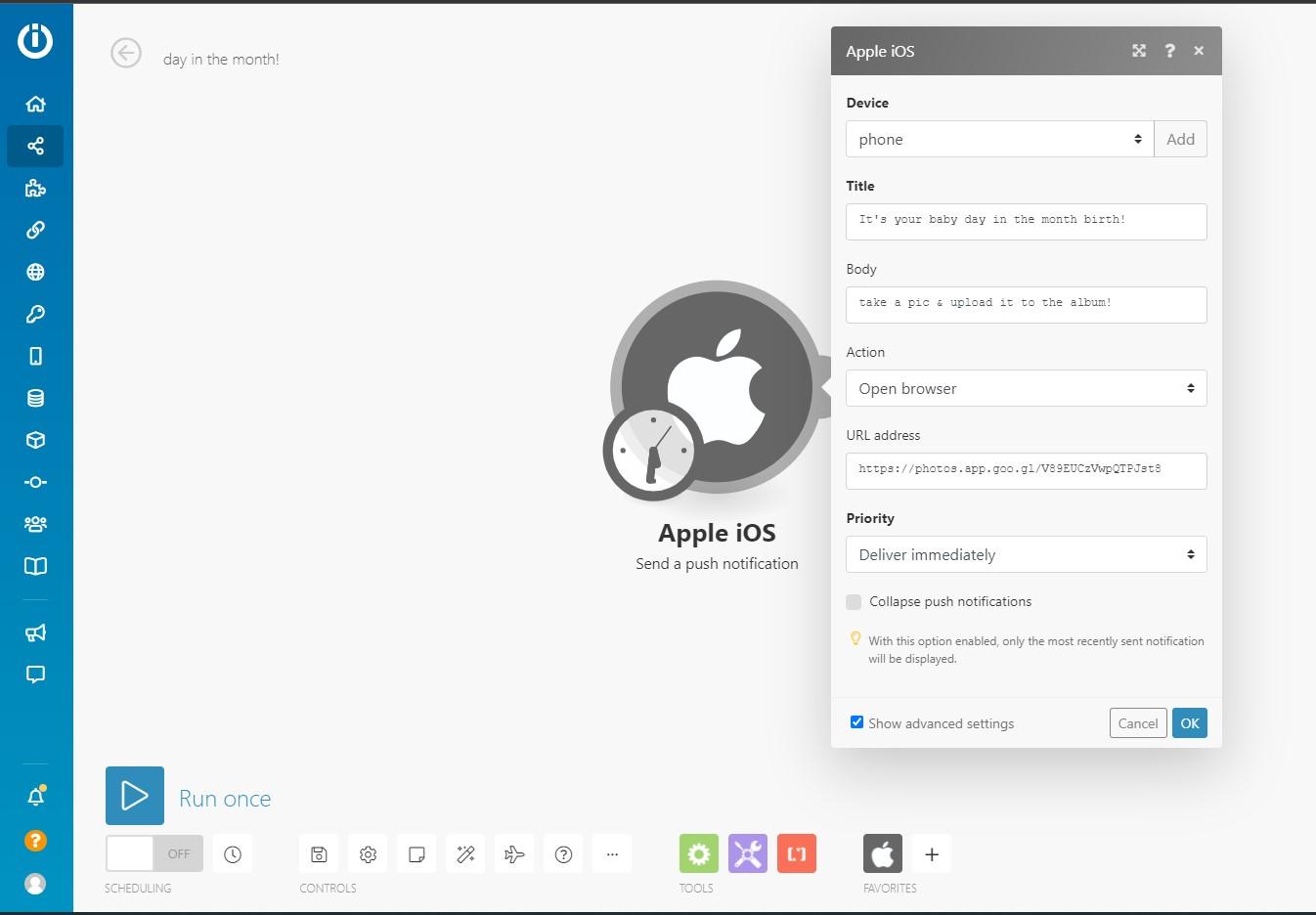
Task: Open Documentation book icon in sidebar
Action: pyautogui.click(x=35, y=566)
